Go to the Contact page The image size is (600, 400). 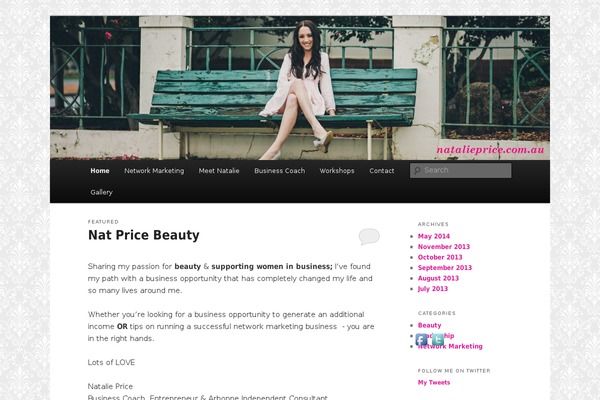[x=382, y=171]
